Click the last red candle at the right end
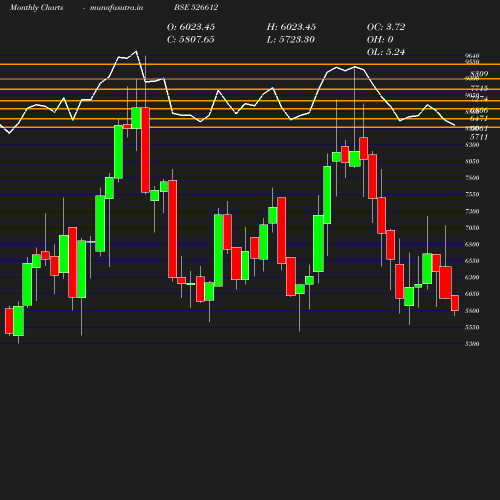Screen dimensions: 500x500 [x=455, y=303]
